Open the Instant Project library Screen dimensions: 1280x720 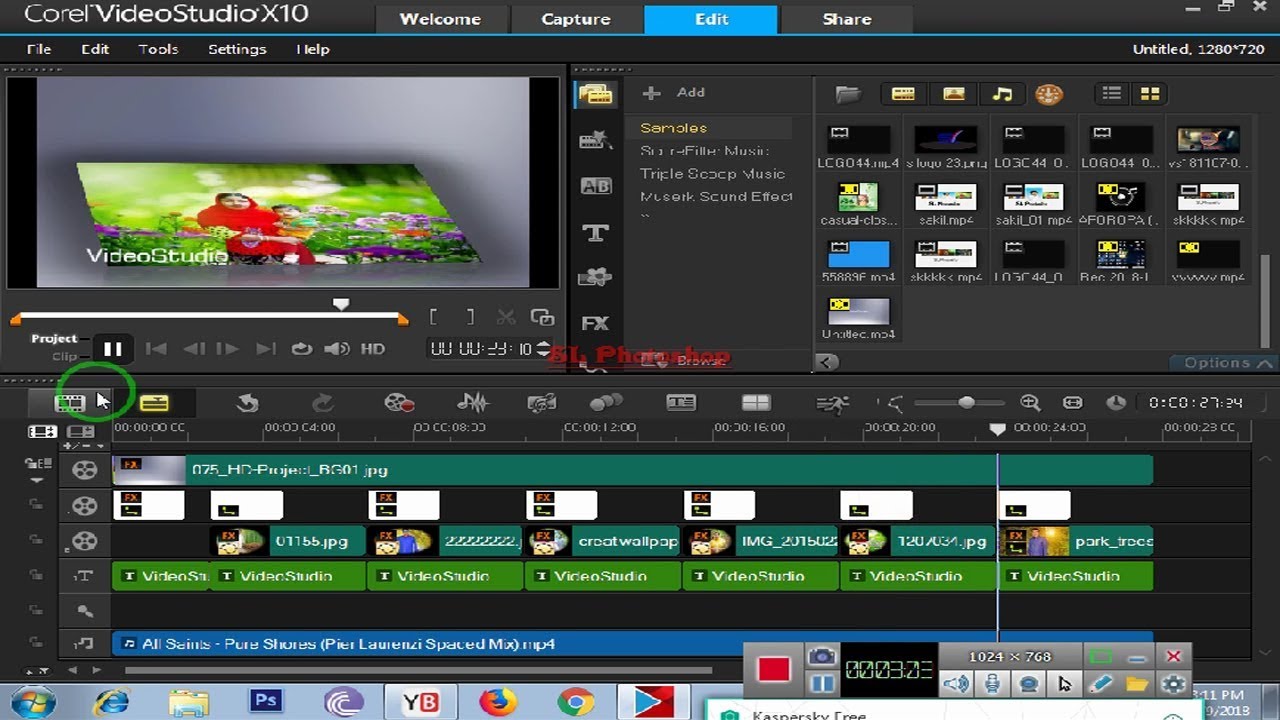[x=595, y=140]
